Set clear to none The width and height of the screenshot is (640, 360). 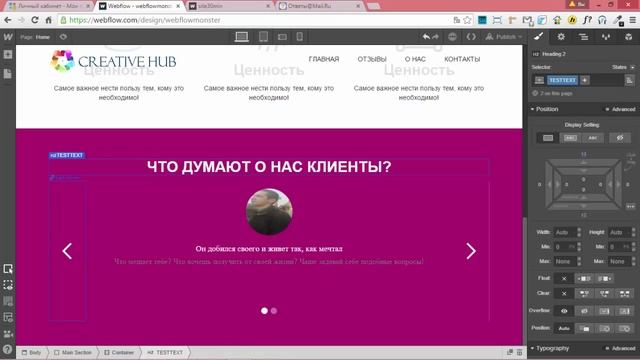(x=564, y=293)
